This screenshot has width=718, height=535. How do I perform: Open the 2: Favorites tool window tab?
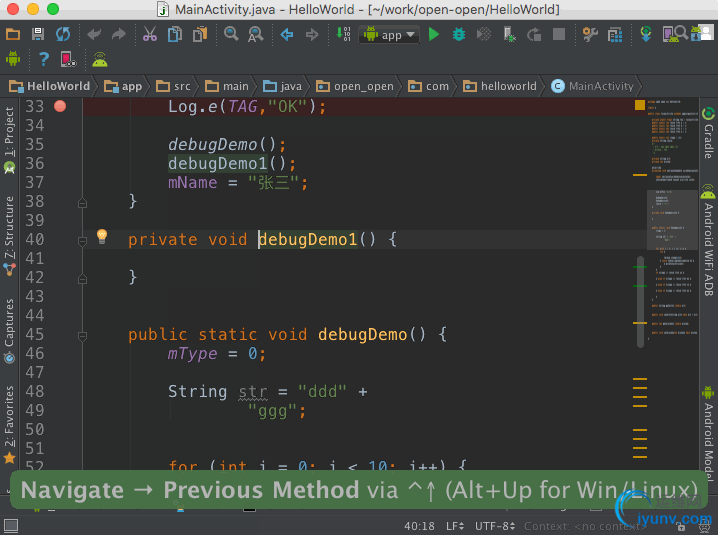click(9, 425)
